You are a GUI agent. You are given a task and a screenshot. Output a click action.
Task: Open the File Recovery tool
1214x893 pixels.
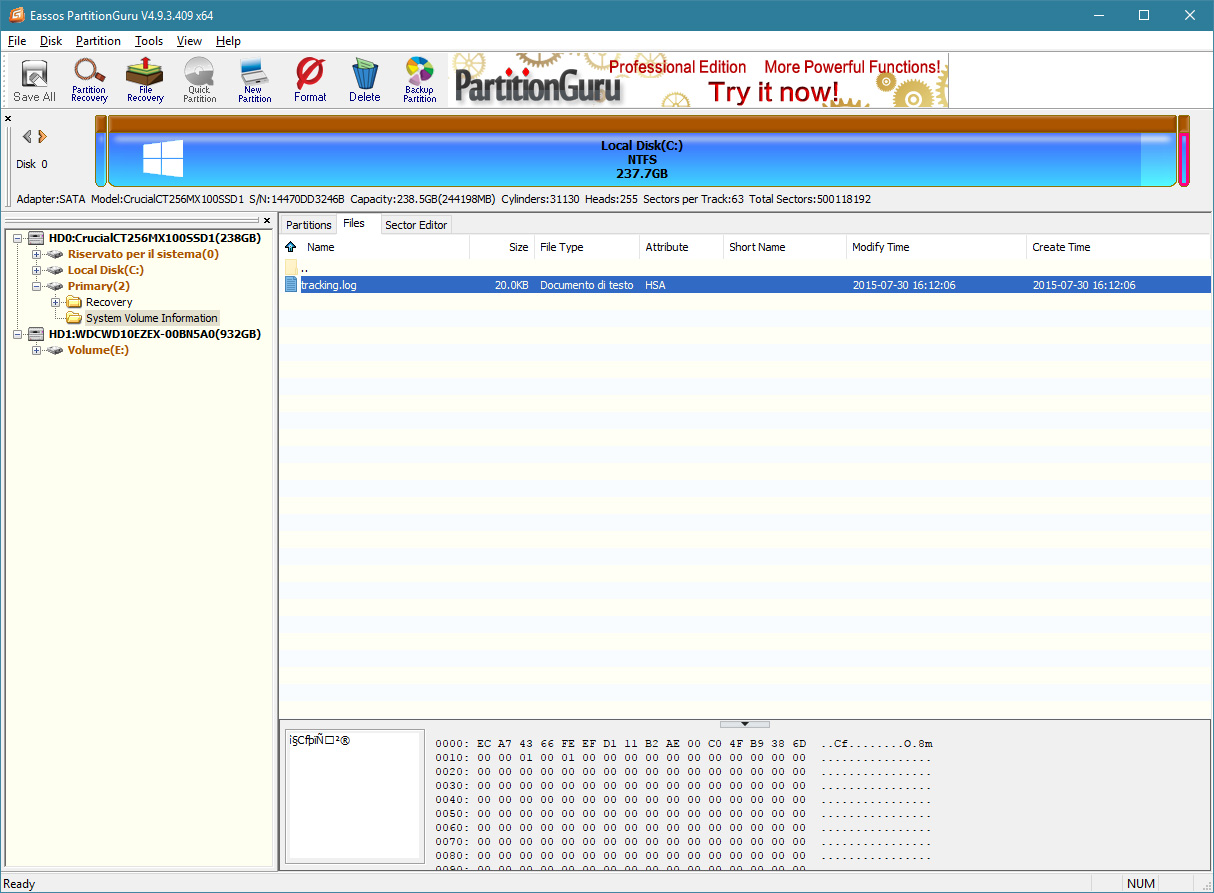click(x=145, y=80)
